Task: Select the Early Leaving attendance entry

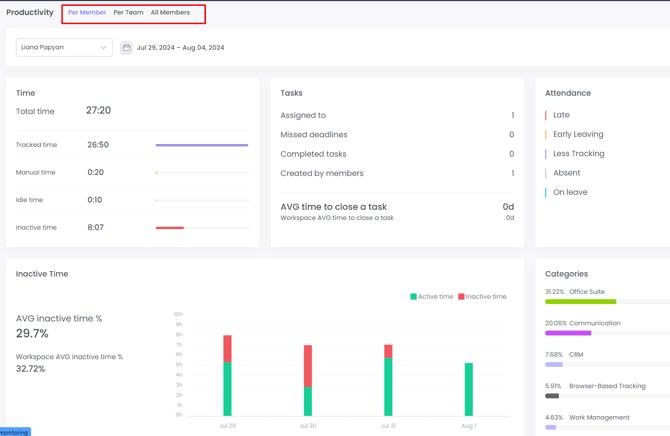Action: click(577, 134)
